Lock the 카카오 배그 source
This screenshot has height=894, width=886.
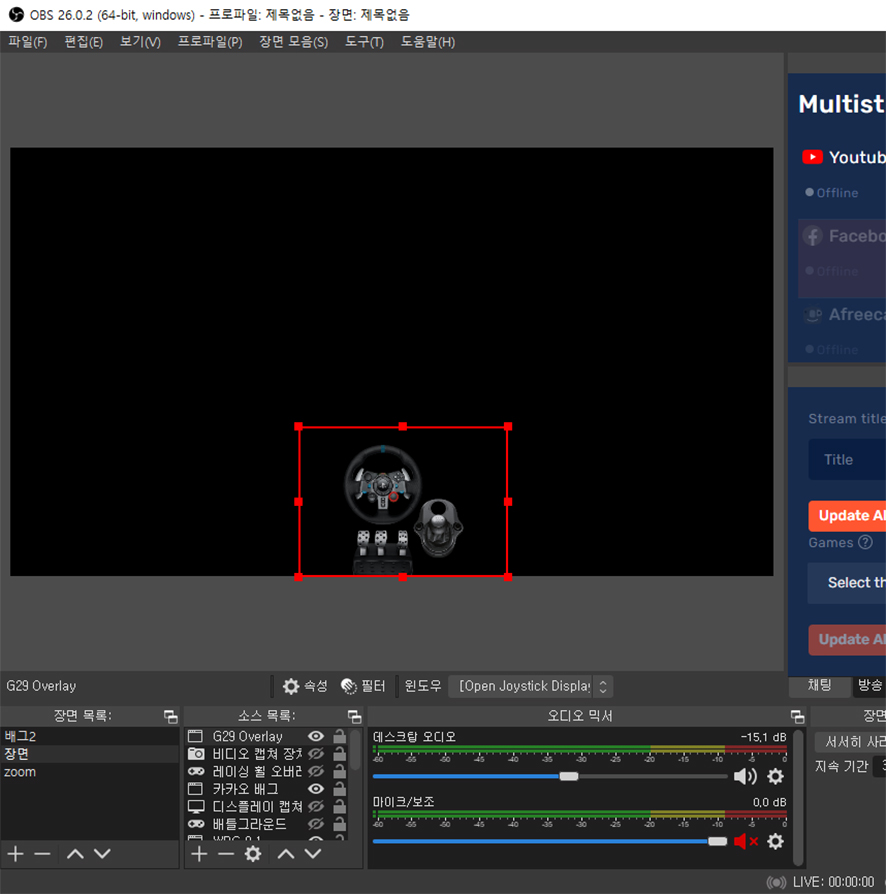pyautogui.click(x=339, y=789)
